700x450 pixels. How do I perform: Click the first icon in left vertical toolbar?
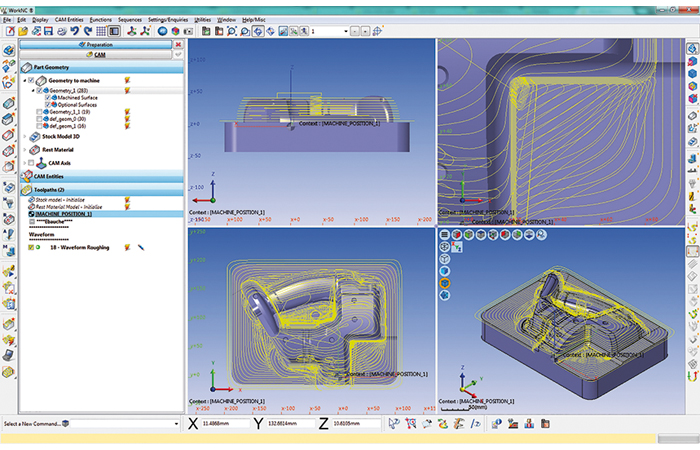point(8,50)
